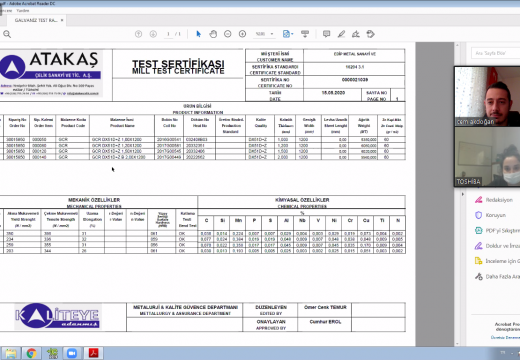The height and width of the screenshot is (360, 520).
Task: Click the send for review yellow icon
Action: pos(478,261)
